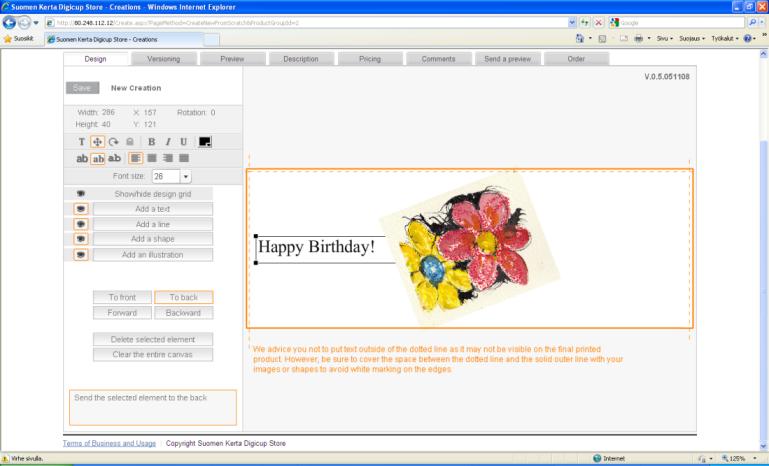
Task: Open Suosikit favorites star
Action: 19,38
